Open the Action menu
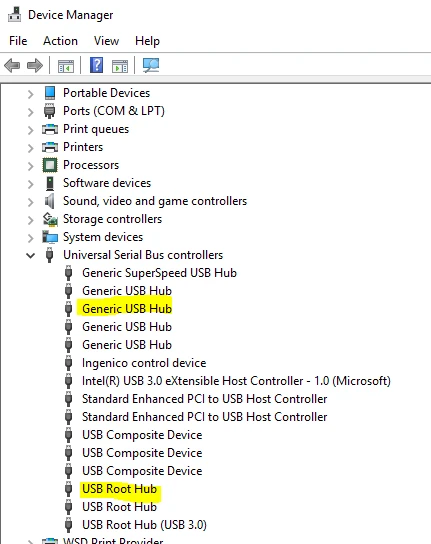 (x=60, y=41)
